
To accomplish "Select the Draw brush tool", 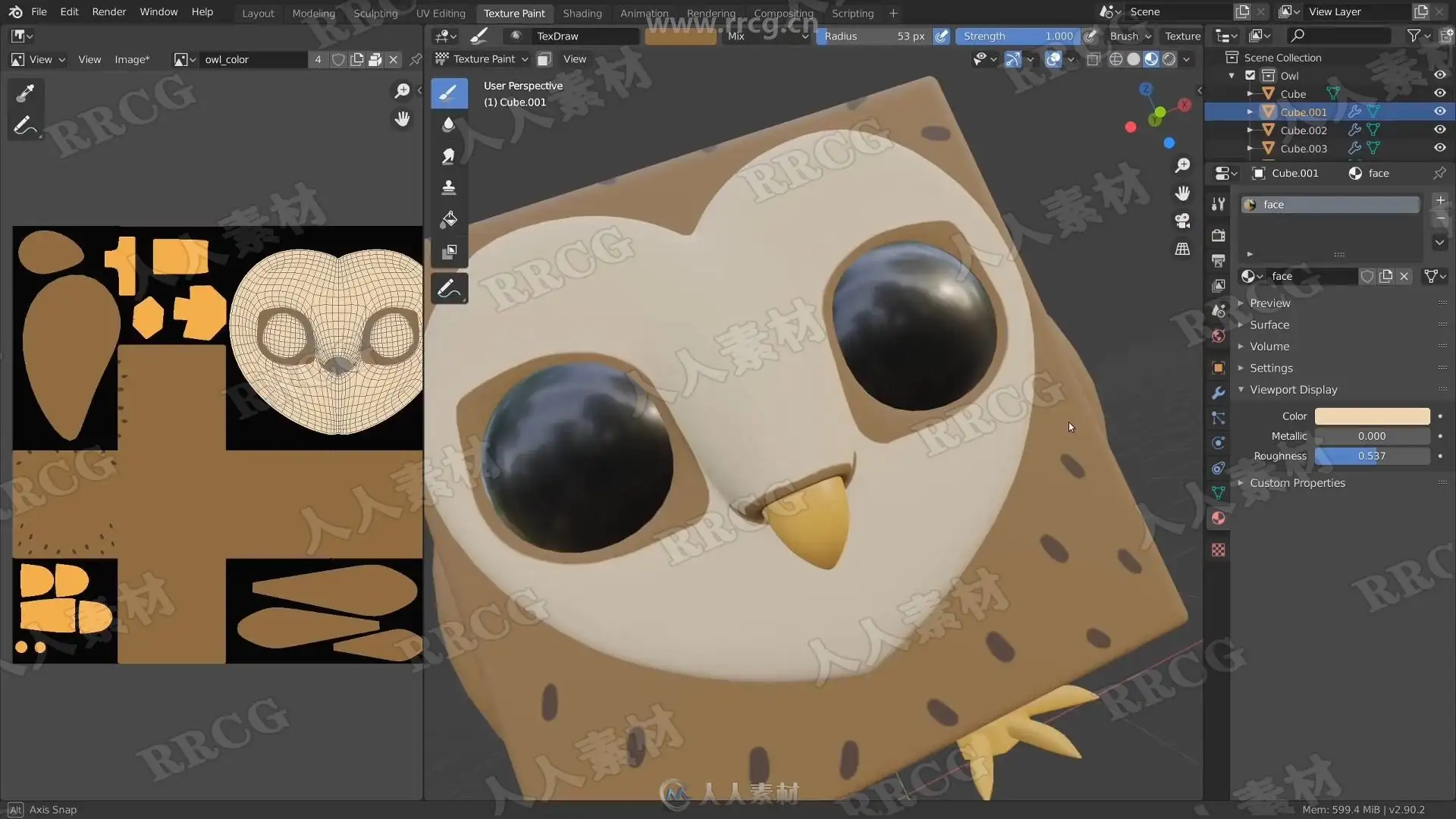I will [x=449, y=93].
